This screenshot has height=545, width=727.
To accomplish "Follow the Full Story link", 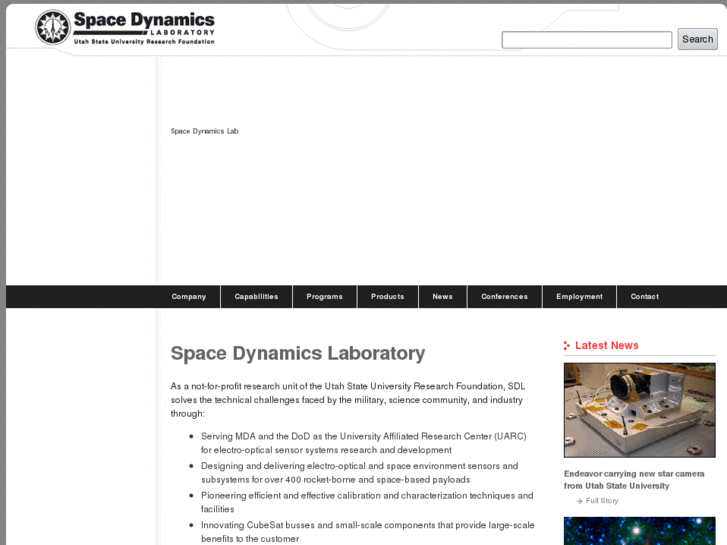I will pyautogui.click(x=602, y=501).
